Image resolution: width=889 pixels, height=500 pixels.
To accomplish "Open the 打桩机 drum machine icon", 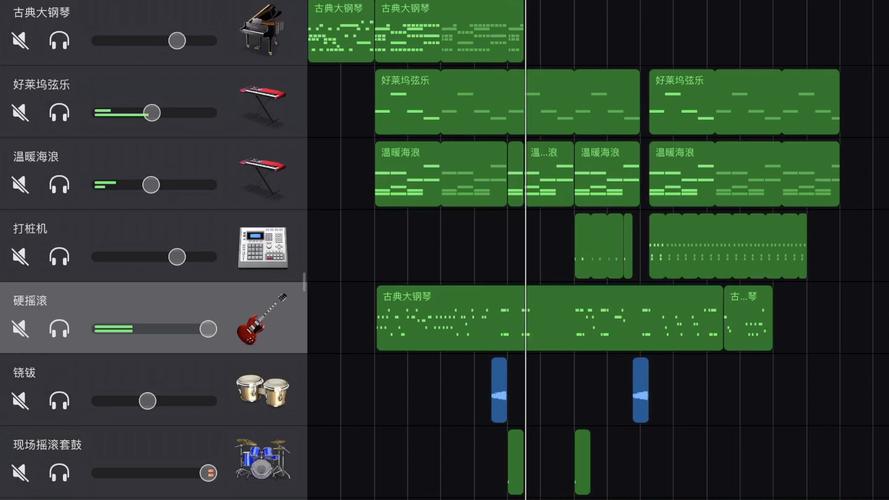I will coord(262,248).
